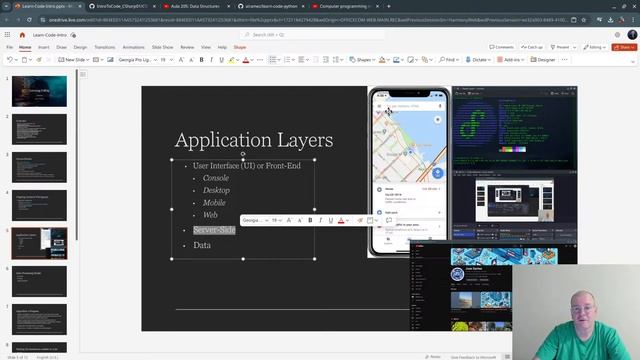Click Bold in the floating mini toolbar
This screenshot has height=360, width=640.
click(310, 220)
